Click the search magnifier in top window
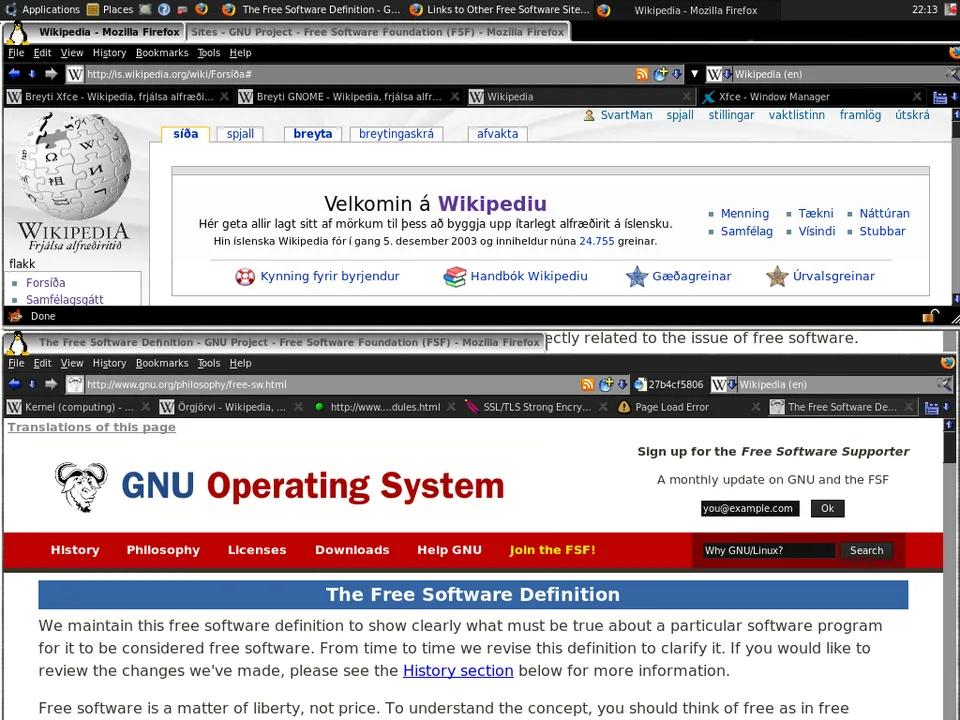Image resolution: width=960 pixels, height=720 pixels. click(x=951, y=74)
